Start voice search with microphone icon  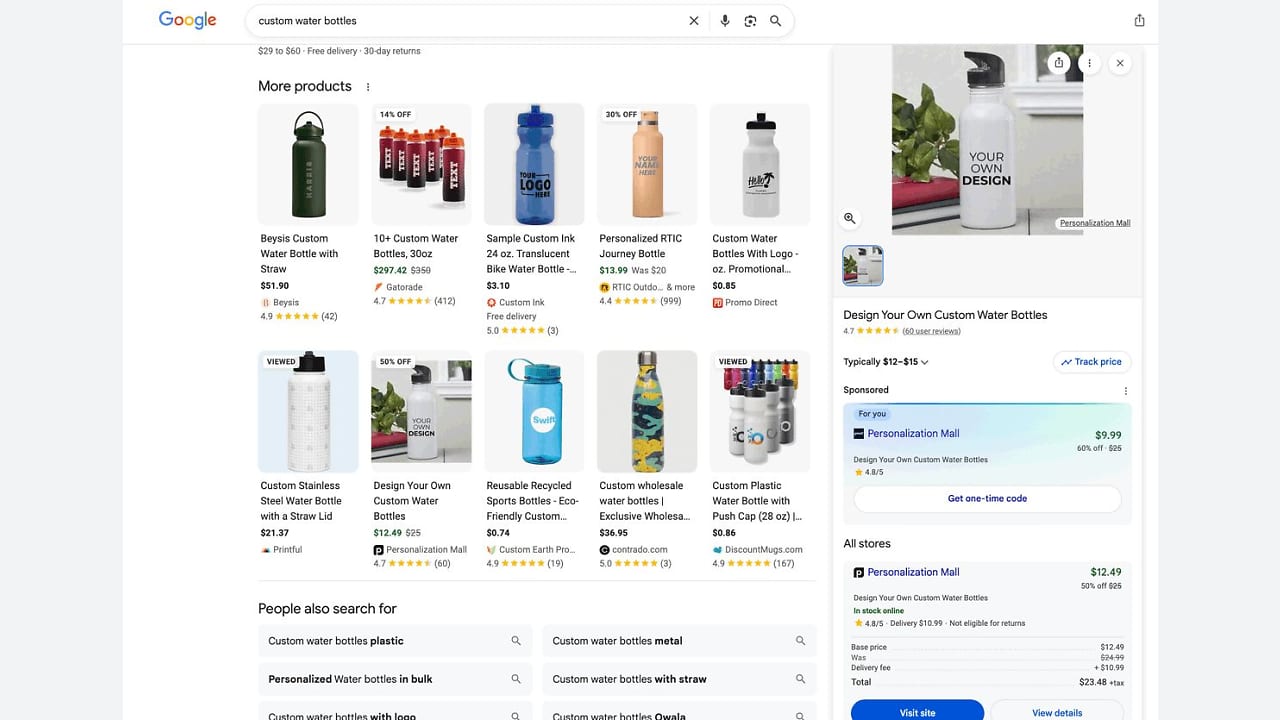725,21
